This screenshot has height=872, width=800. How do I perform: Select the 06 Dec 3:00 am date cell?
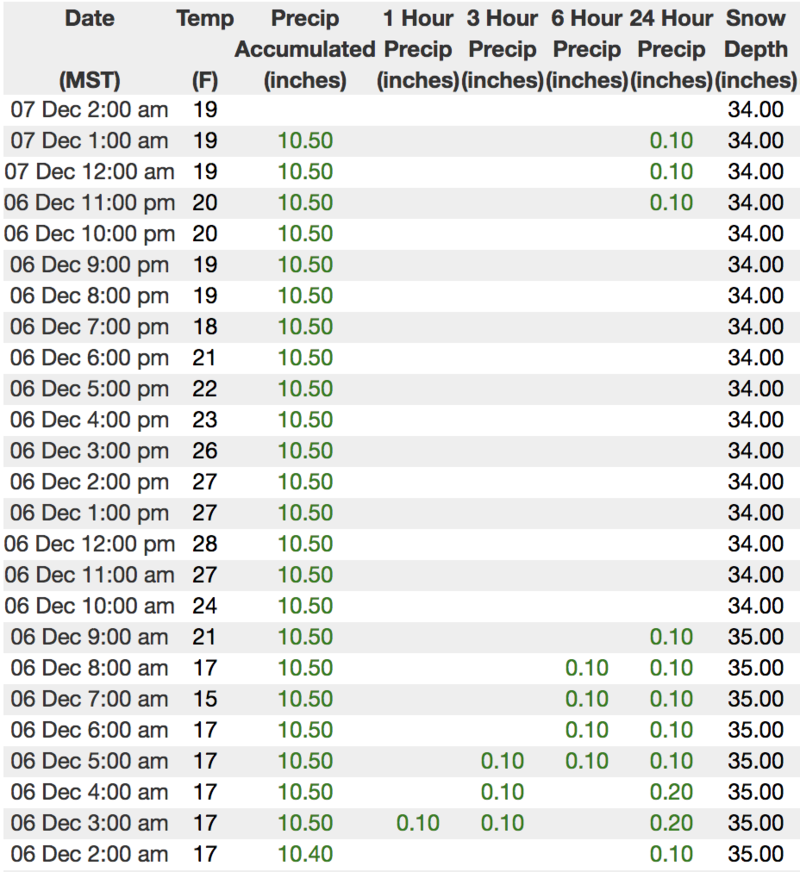tap(89, 824)
